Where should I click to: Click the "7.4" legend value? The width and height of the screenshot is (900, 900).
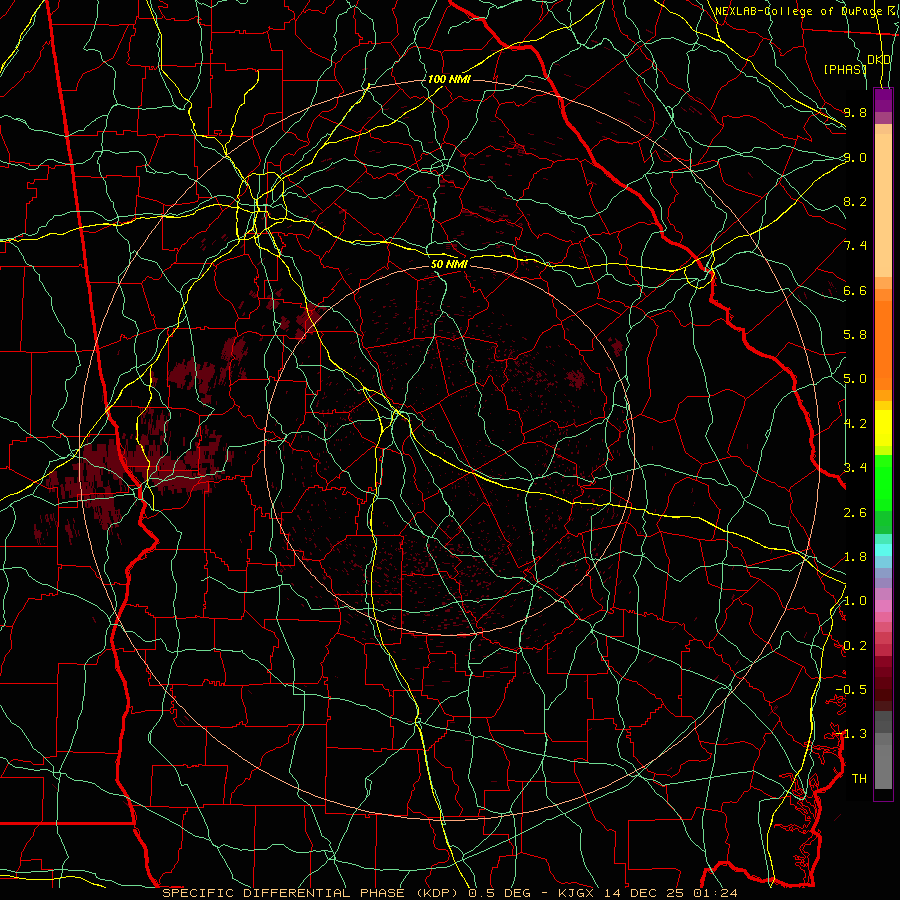click(x=855, y=246)
